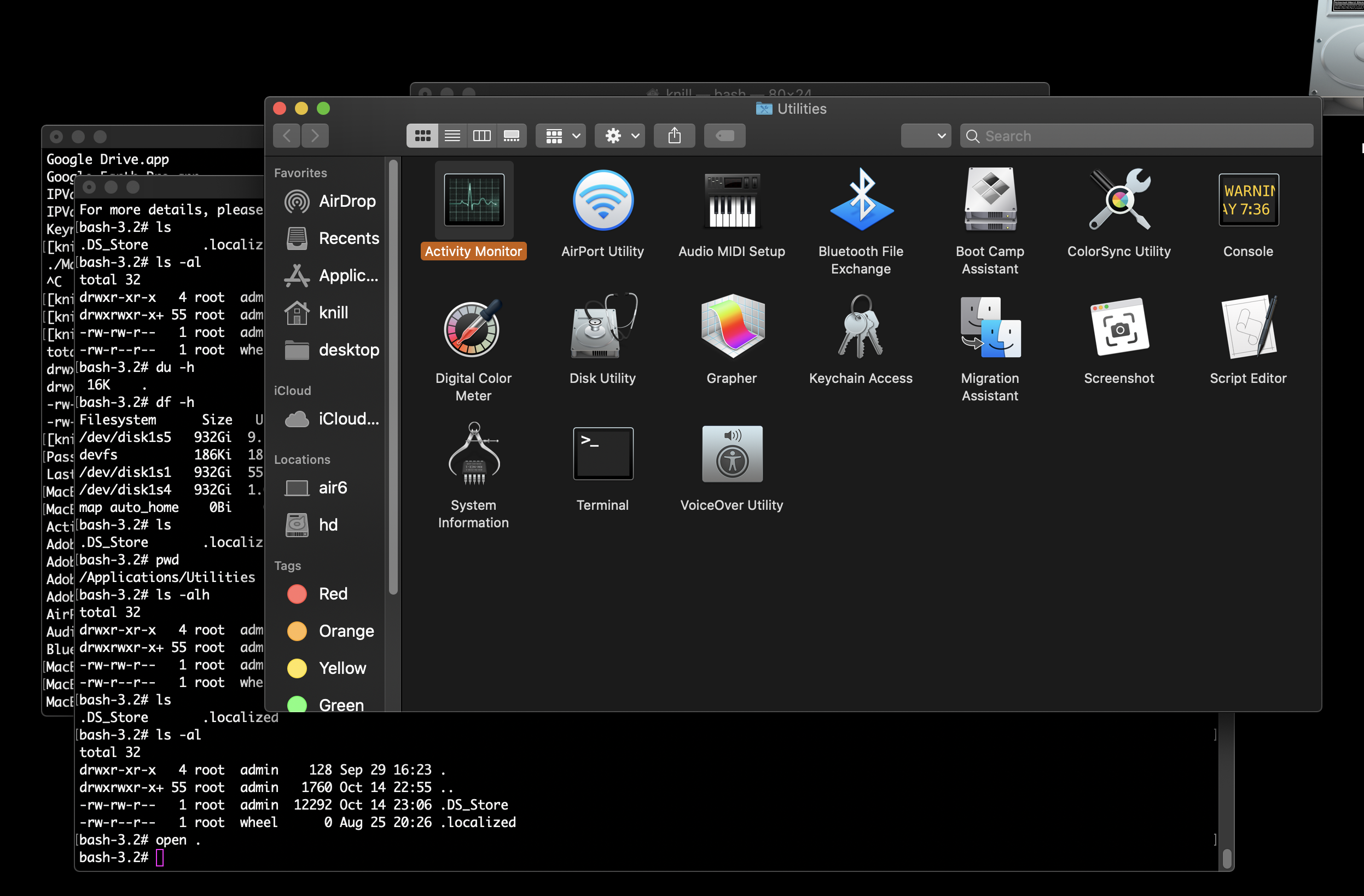Select the Digital Color Meter icon
This screenshot has height=896, width=1364.
[x=473, y=327]
